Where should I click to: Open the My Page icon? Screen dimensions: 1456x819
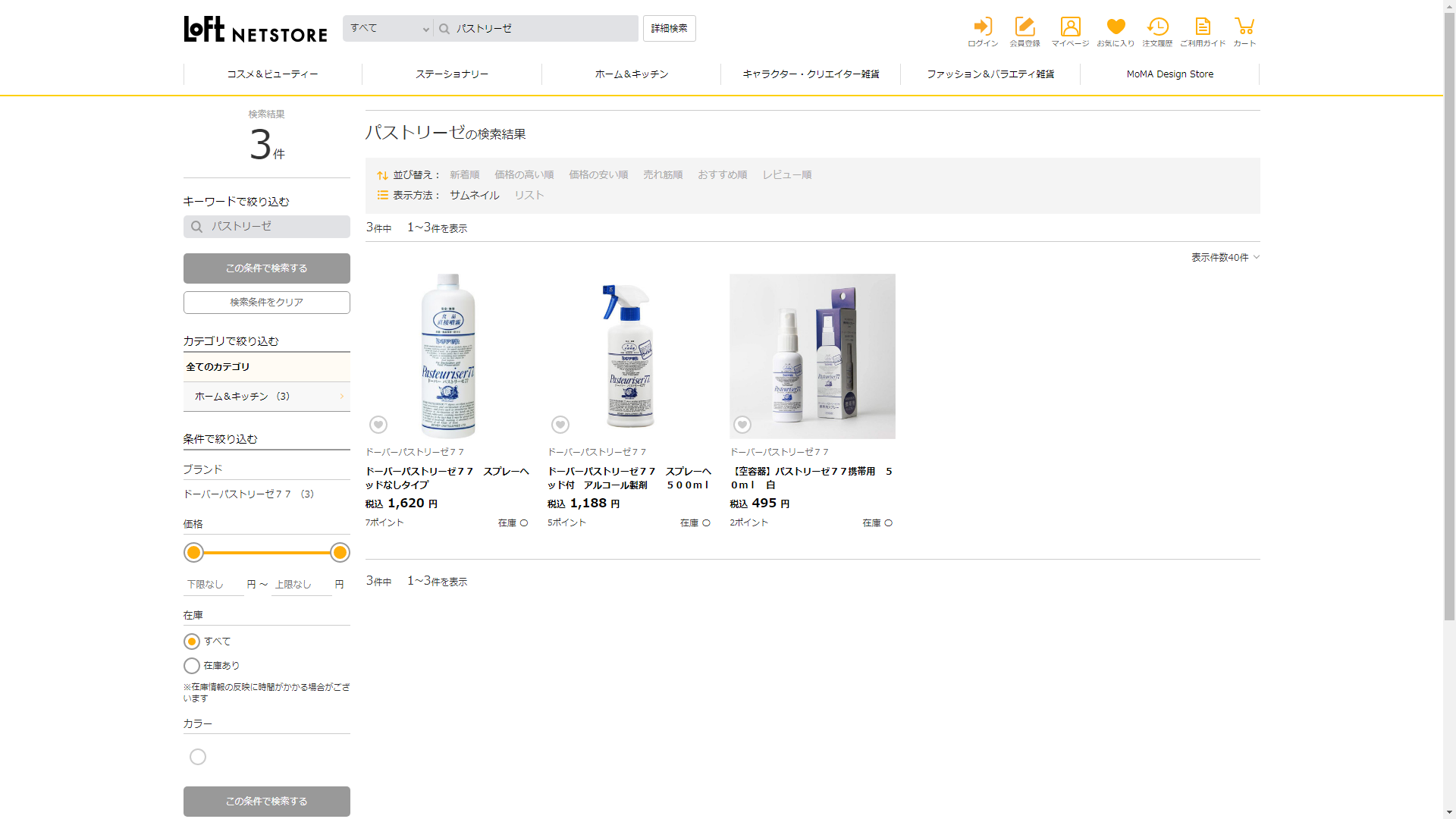click(1070, 28)
